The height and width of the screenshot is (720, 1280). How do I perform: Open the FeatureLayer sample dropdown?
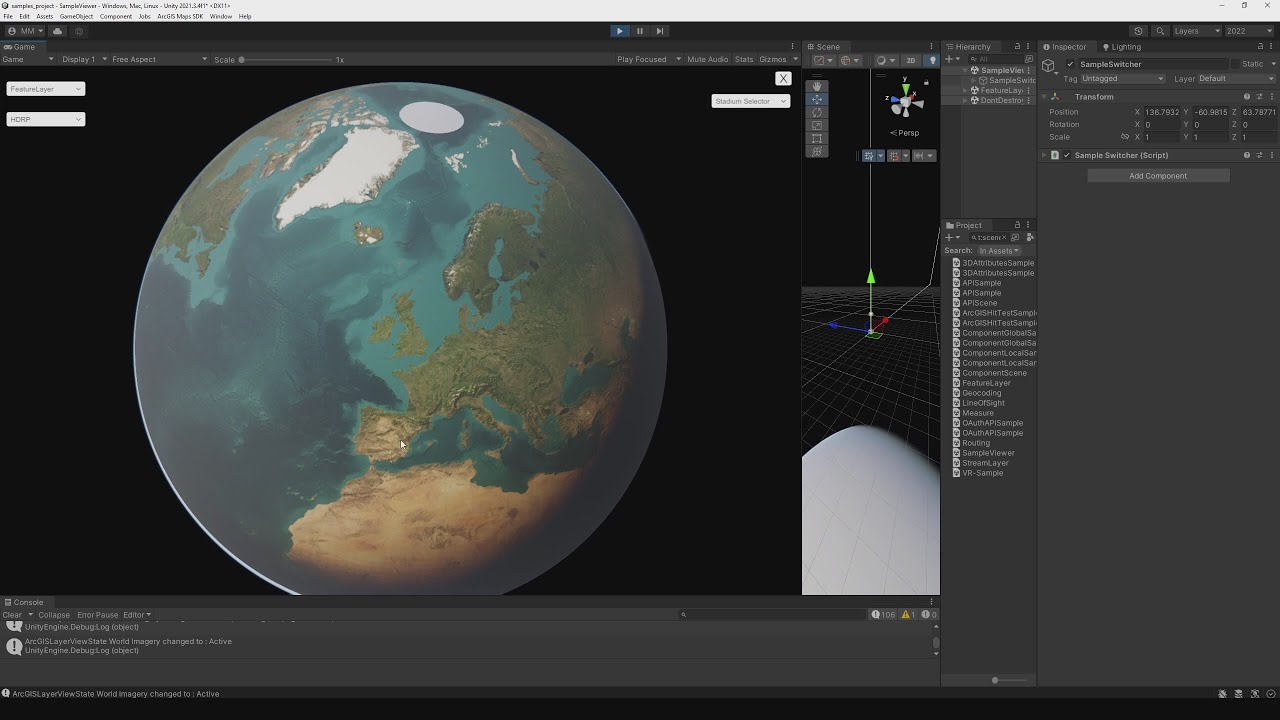[x=46, y=89]
